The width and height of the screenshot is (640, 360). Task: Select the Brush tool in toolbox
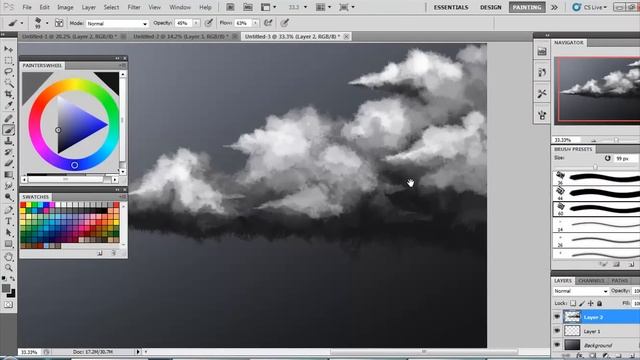tap(8, 130)
